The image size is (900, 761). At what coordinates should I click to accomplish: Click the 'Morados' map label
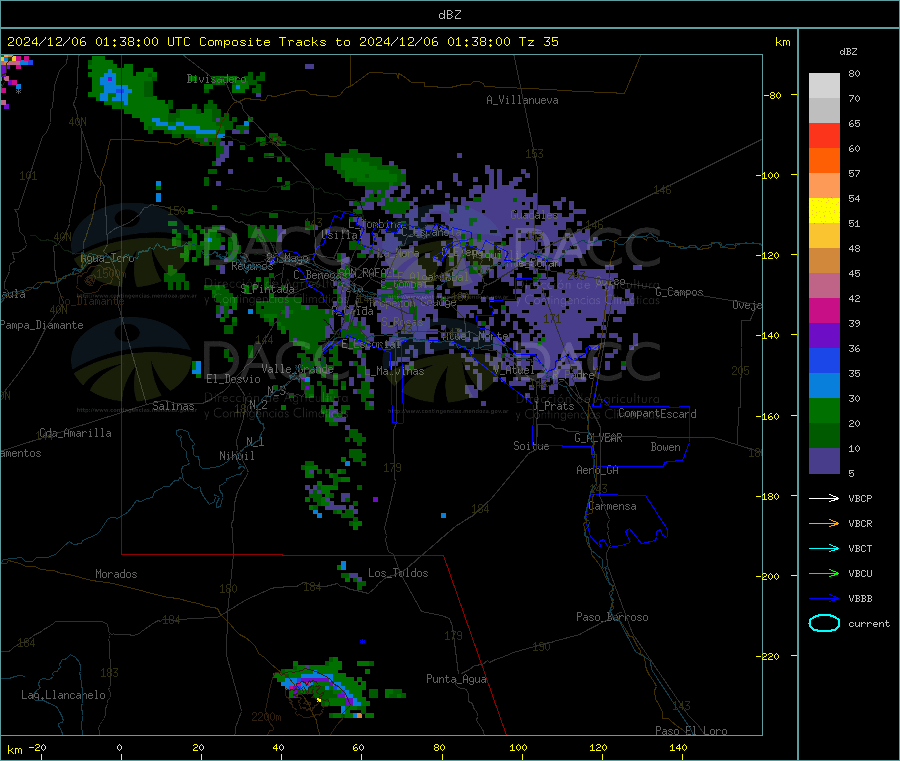pos(116,574)
